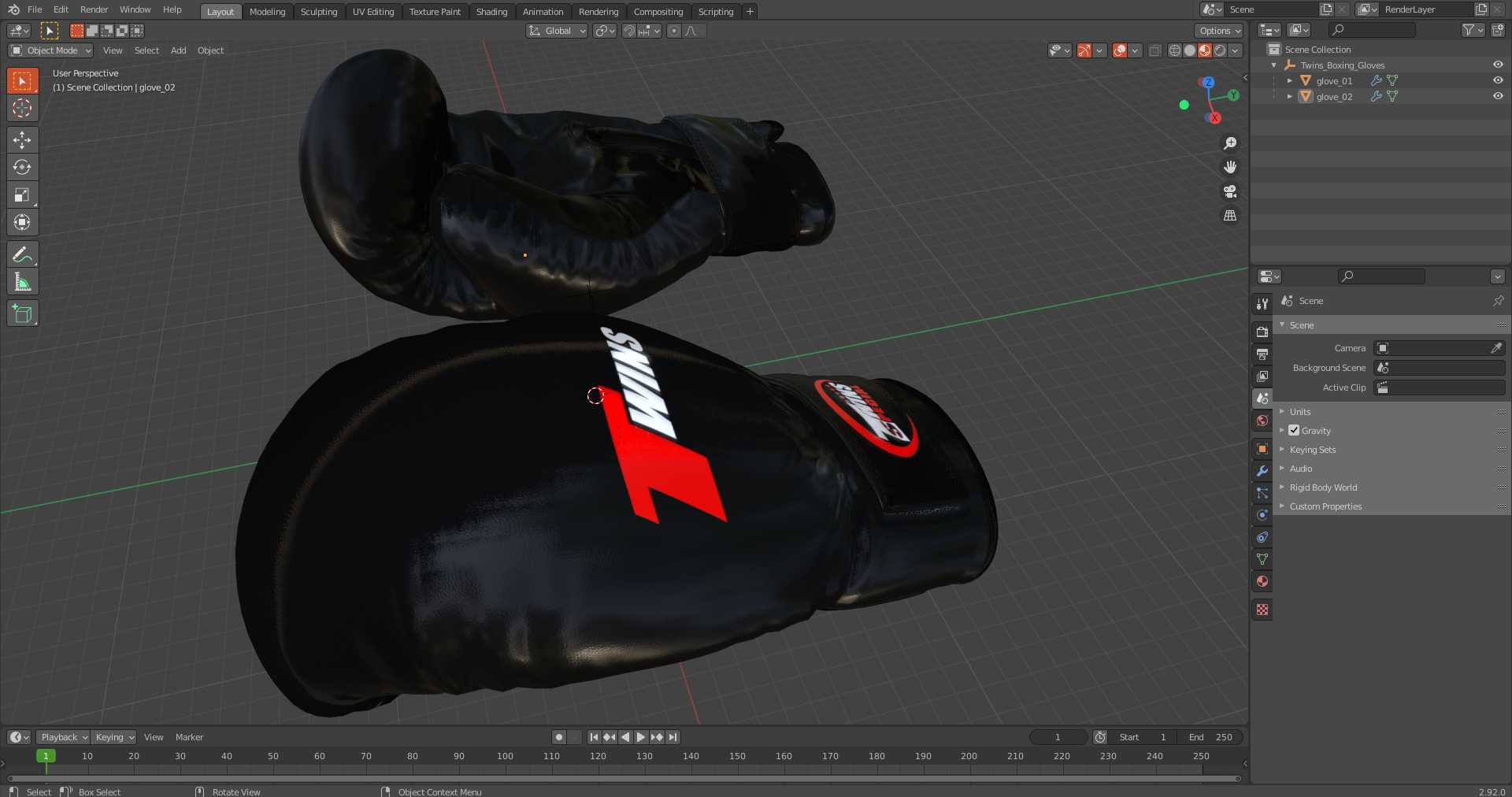Switch to Modeling workspace tab

click(x=267, y=12)
